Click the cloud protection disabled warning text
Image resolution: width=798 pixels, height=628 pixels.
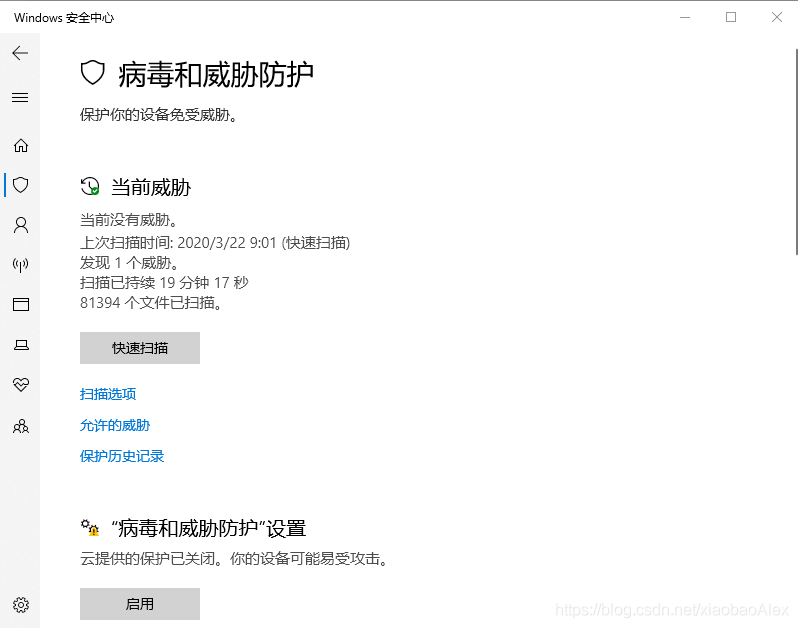[235, 559]
